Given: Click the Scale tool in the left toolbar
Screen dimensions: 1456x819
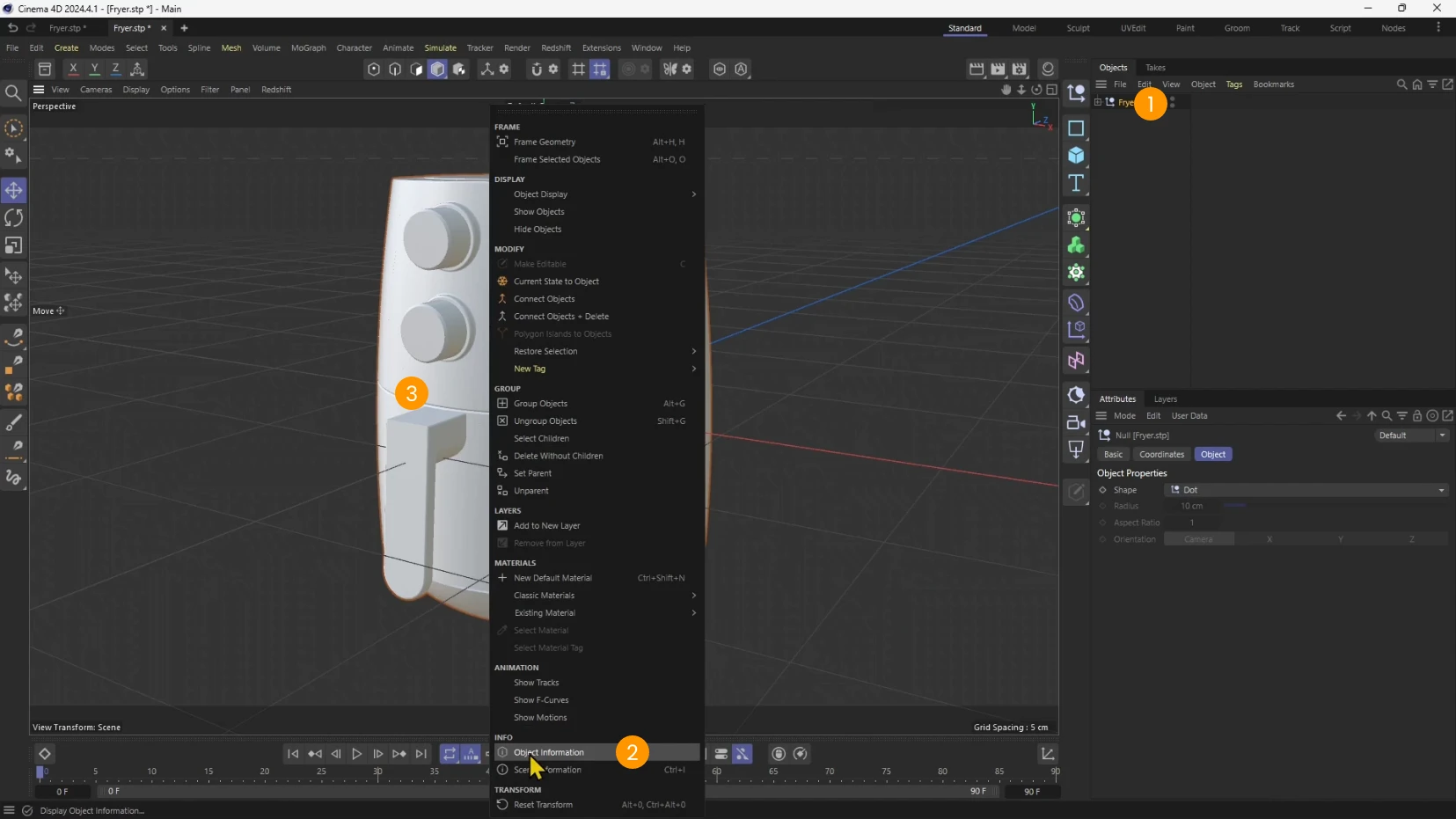Looking at the screenshot, I should point(14,245).
